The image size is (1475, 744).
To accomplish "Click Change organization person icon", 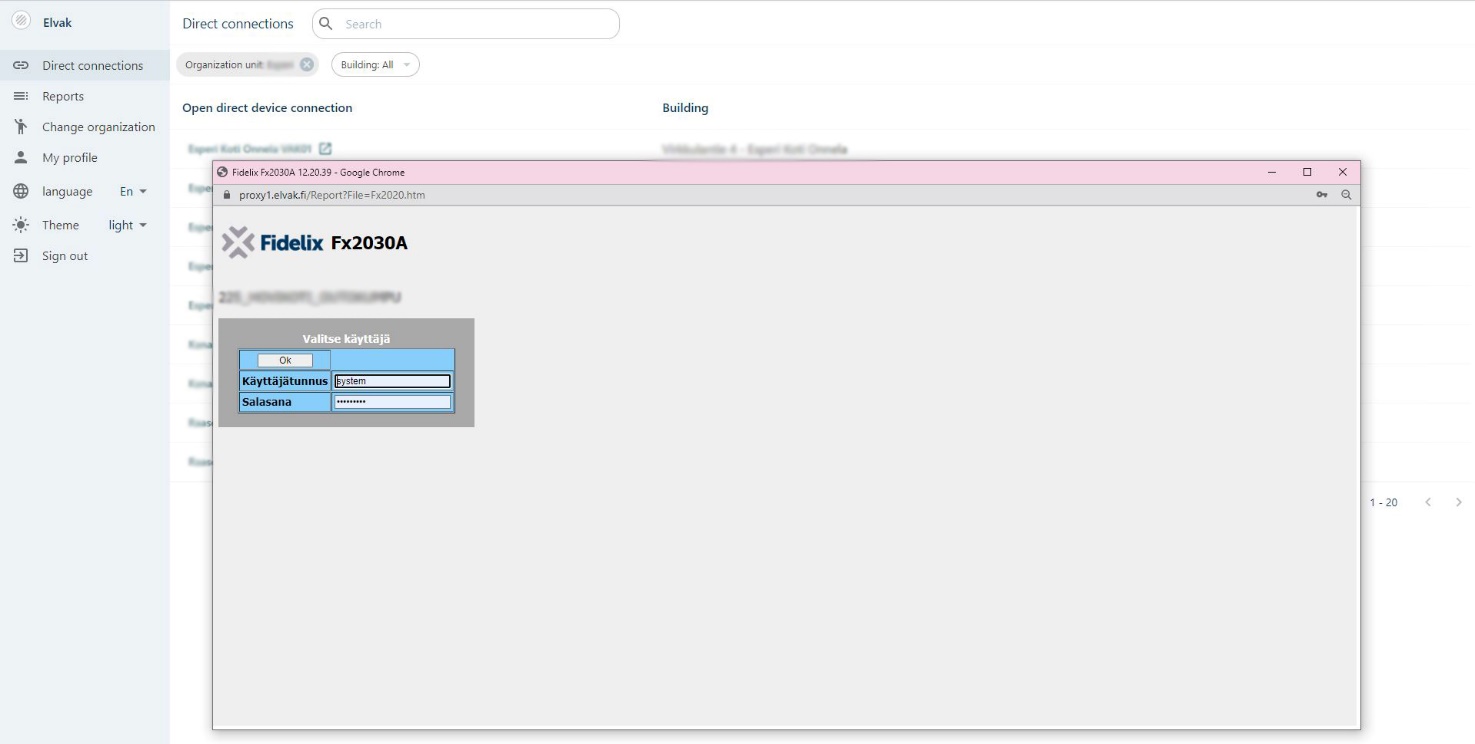I will [x=20, y=127].
